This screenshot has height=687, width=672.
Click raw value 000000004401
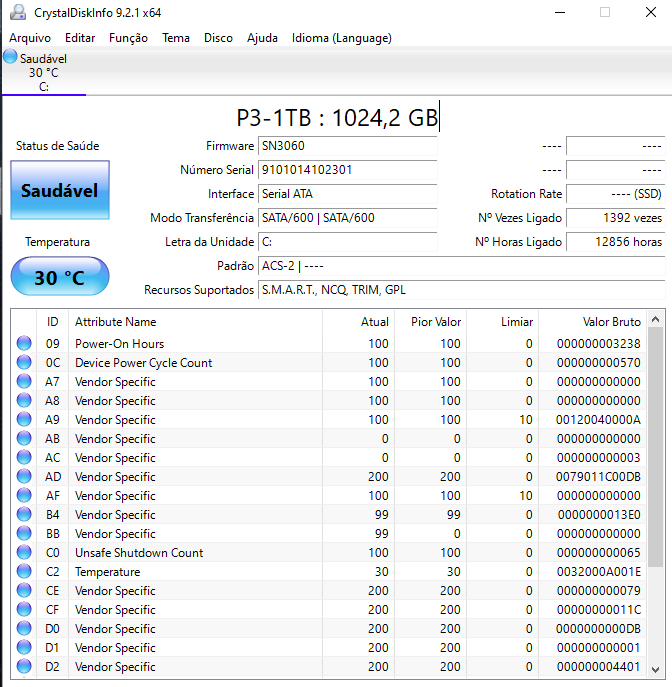[x=598, y=667]
